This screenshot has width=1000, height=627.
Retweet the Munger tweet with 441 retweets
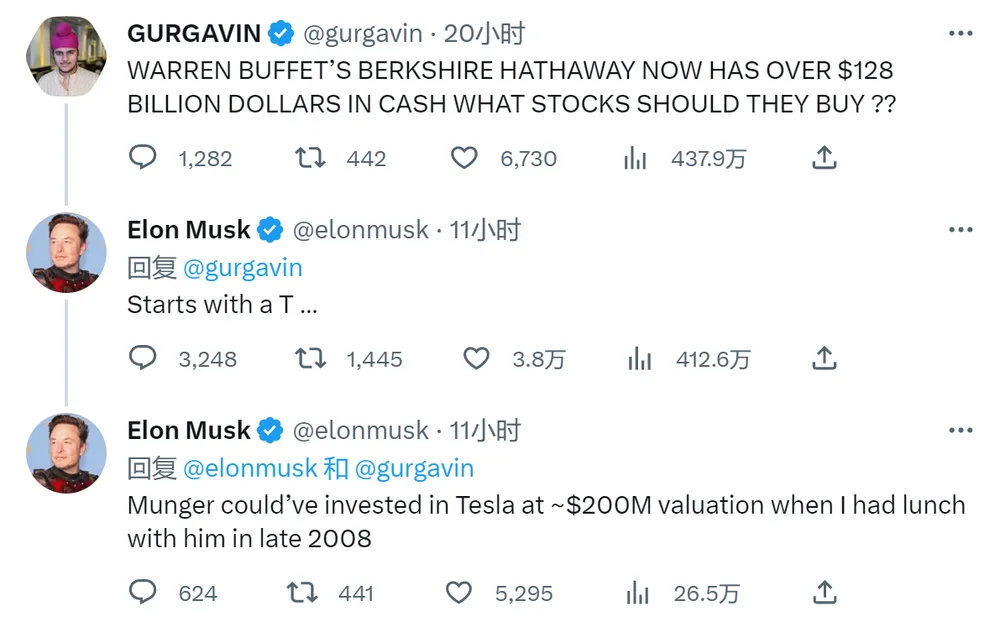[x=302, y=593]
